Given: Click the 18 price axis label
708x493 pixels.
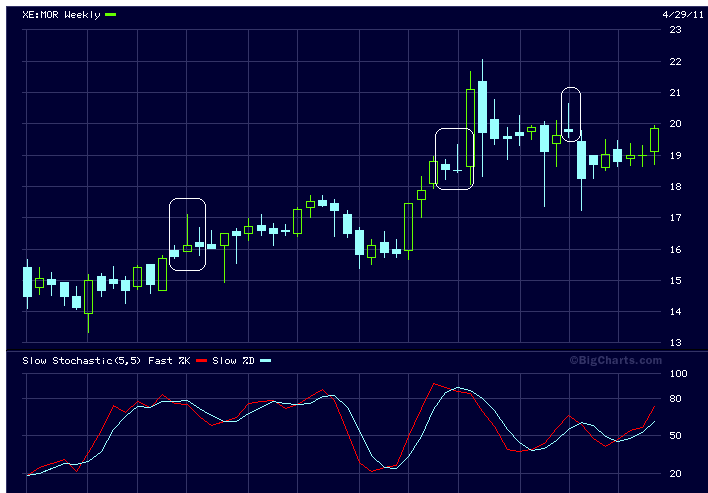Looking at the screenshot, I should tap(675, 187).
